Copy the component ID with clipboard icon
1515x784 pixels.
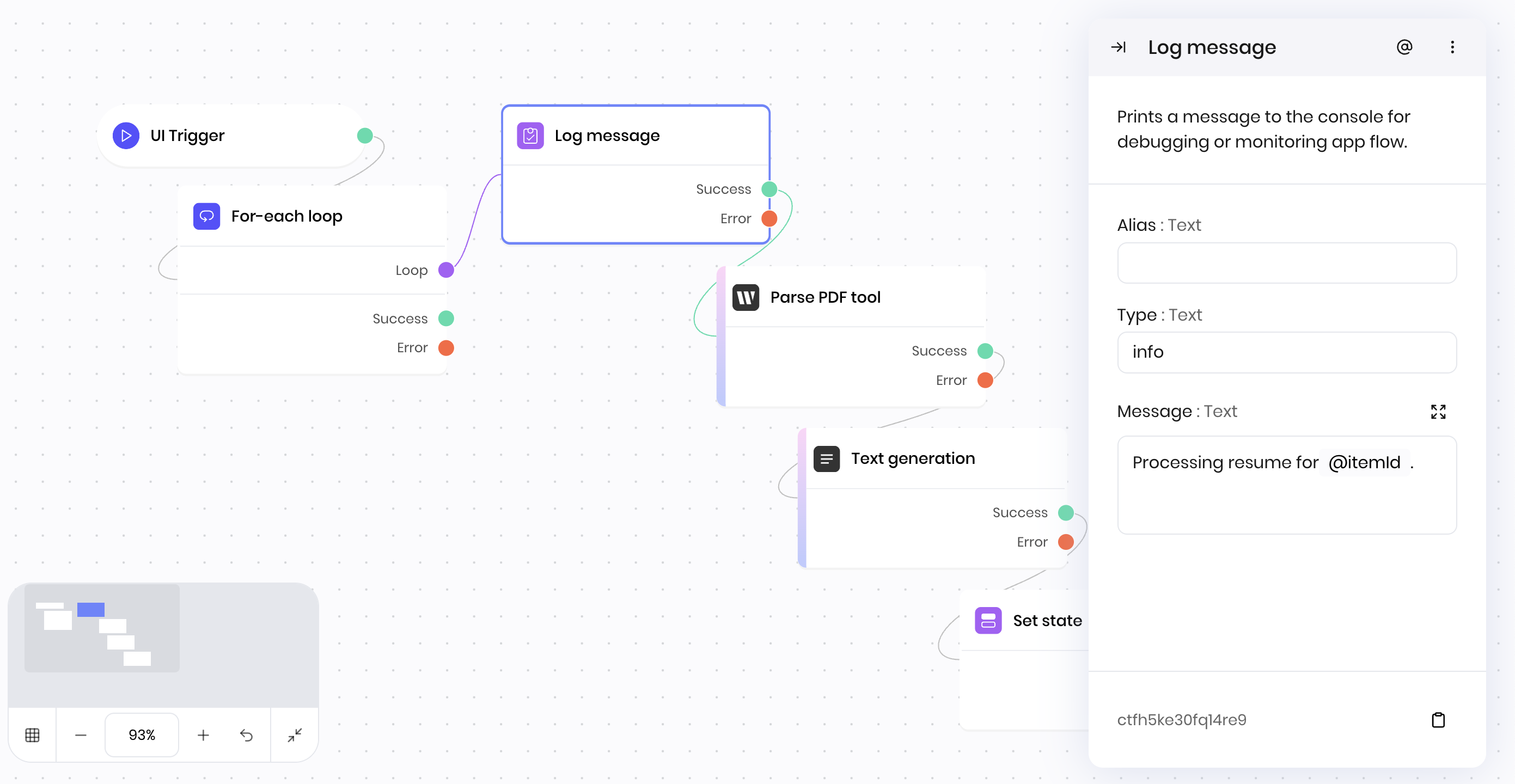tap(1438, 720)
